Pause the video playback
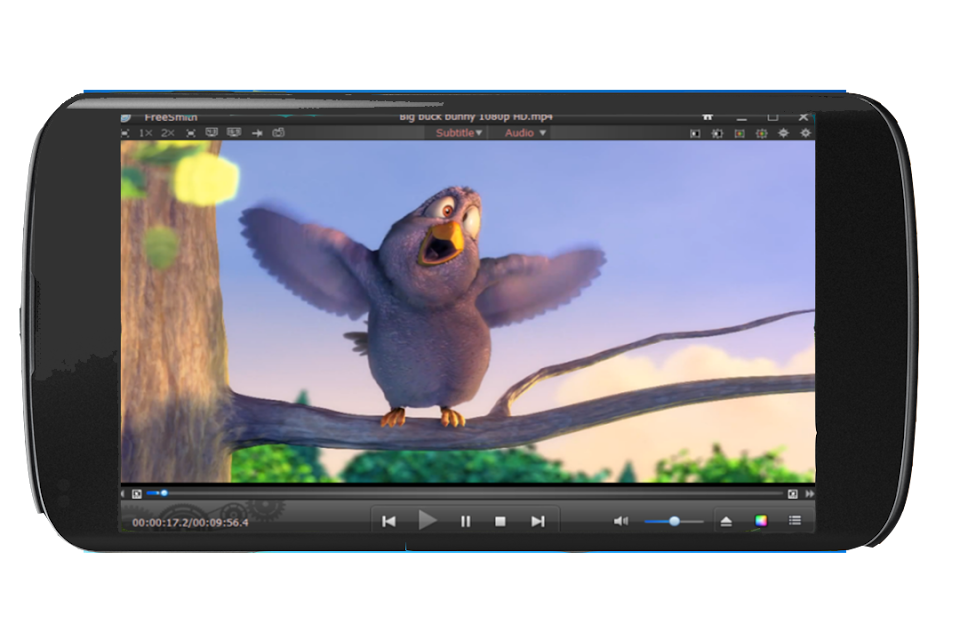Image resolution: width=960 pixels, height=640 pixels. pyautogui.click(x=465, y=521)
